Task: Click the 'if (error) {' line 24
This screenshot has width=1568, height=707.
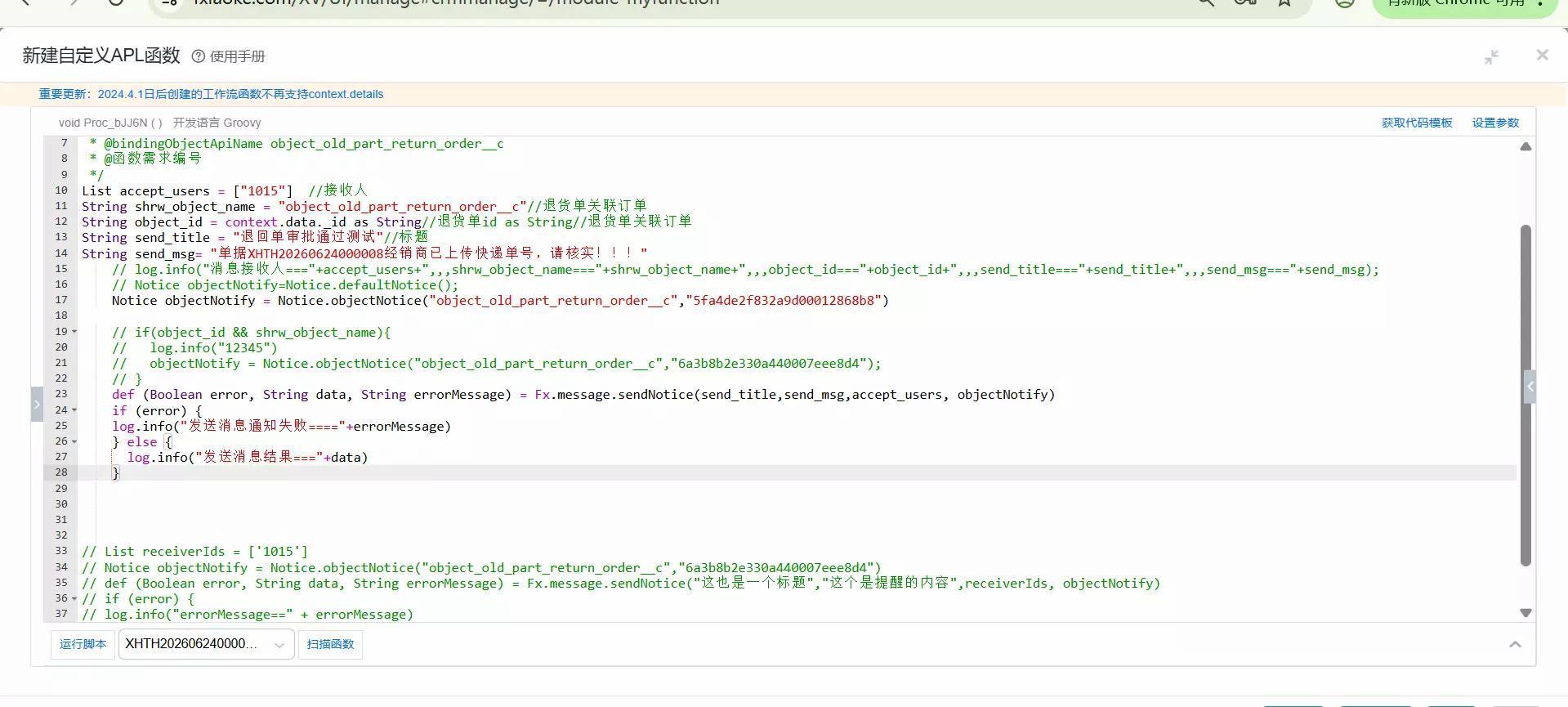Action: click(157, 410)
